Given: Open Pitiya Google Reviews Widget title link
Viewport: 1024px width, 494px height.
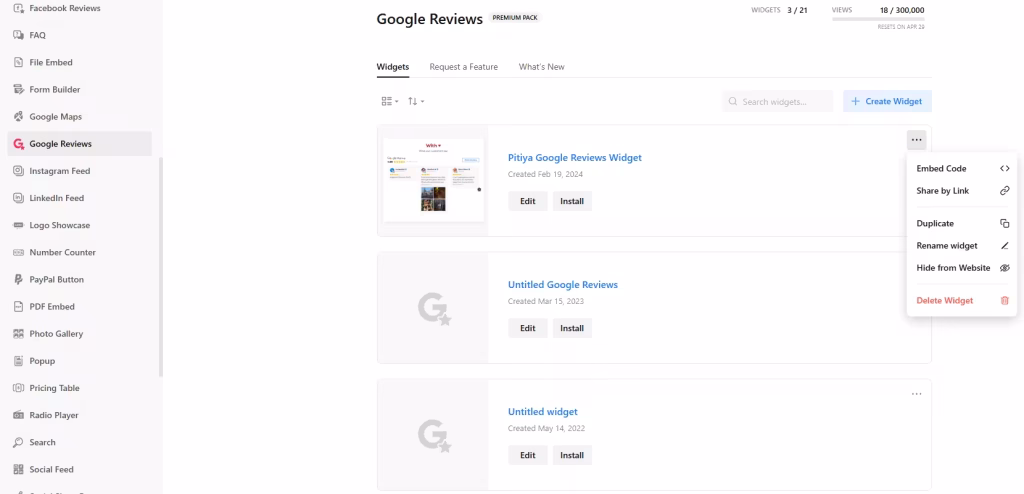Looking at the screenshot, I should coord(575,157).
